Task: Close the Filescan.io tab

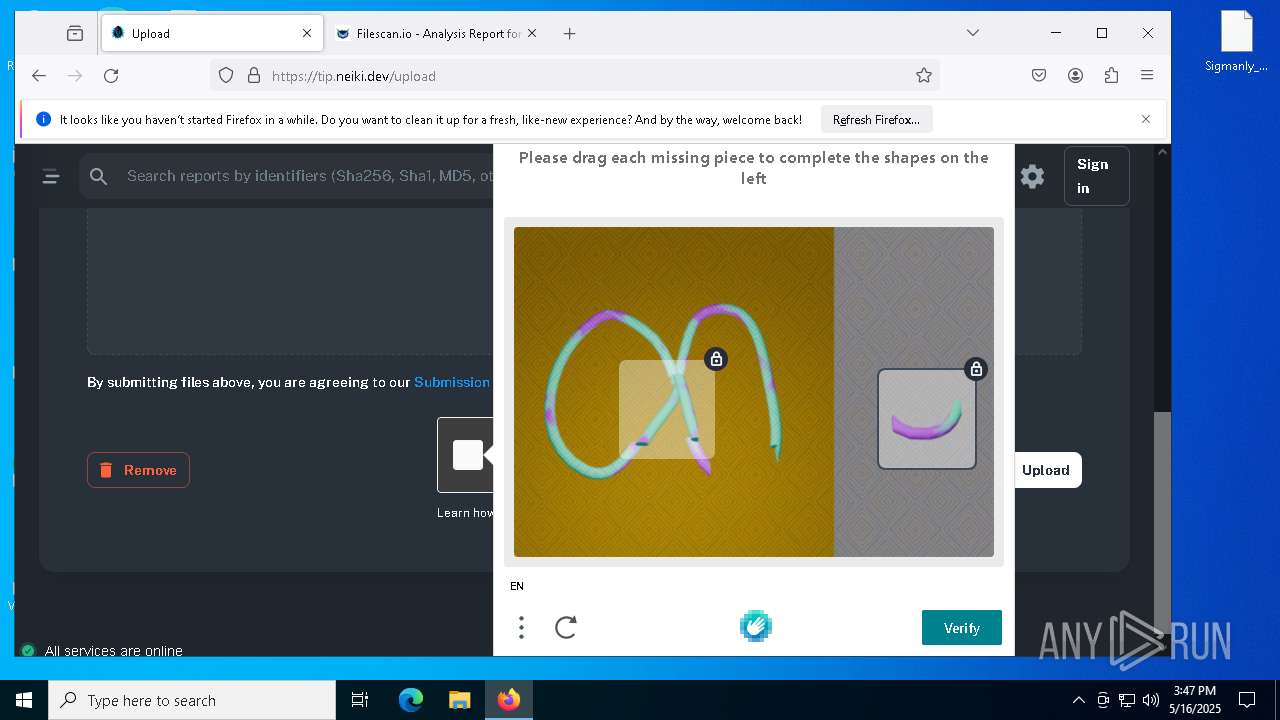Action: pyautogui.click(x=532, y=33)
